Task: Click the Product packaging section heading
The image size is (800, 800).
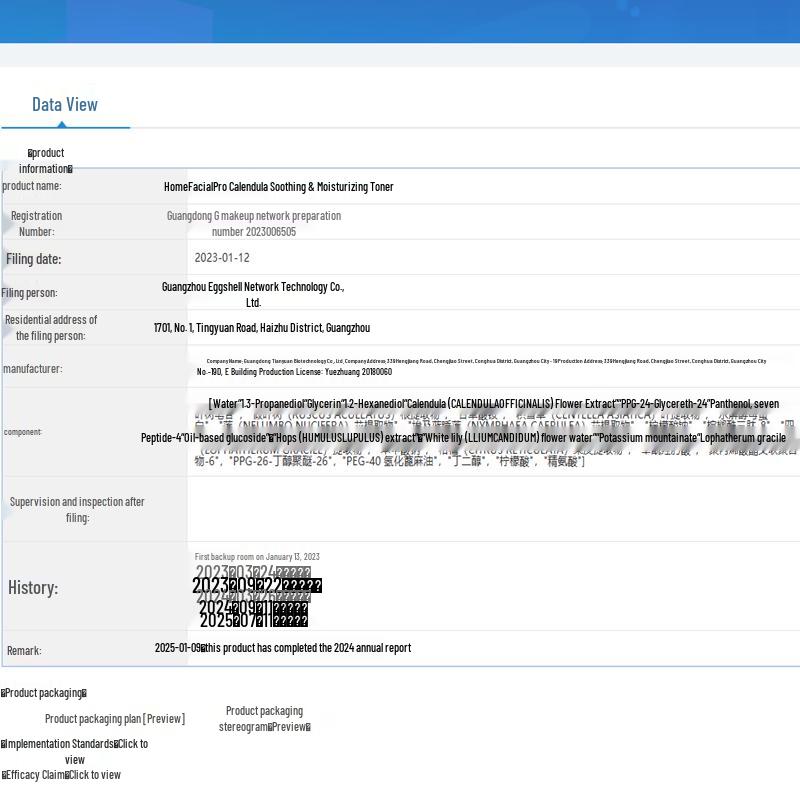Action: click(43, 693)
